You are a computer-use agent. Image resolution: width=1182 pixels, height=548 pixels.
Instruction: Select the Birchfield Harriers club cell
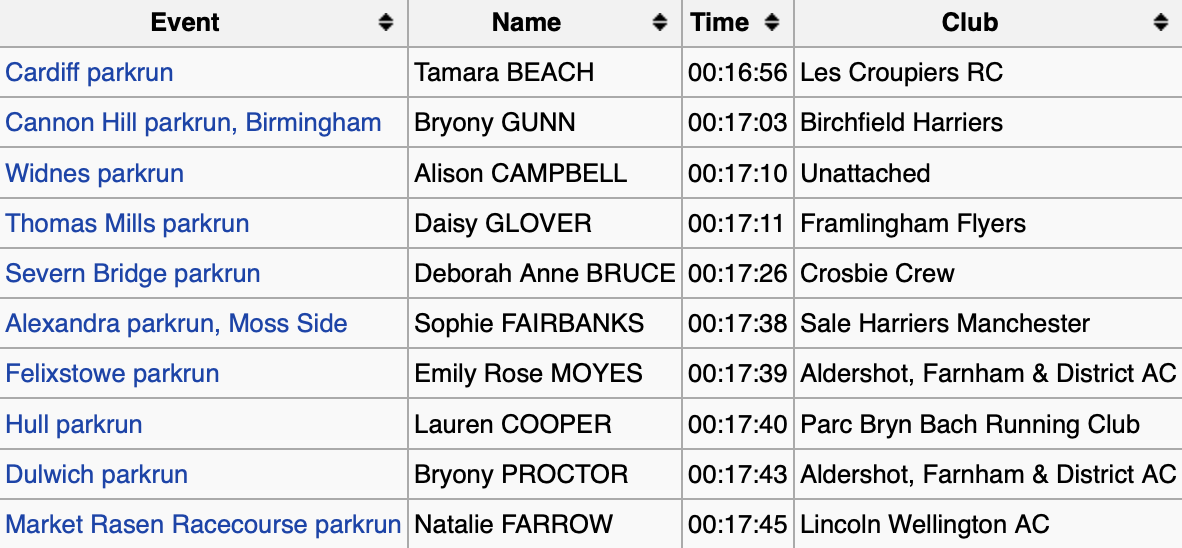coord(988,122)
